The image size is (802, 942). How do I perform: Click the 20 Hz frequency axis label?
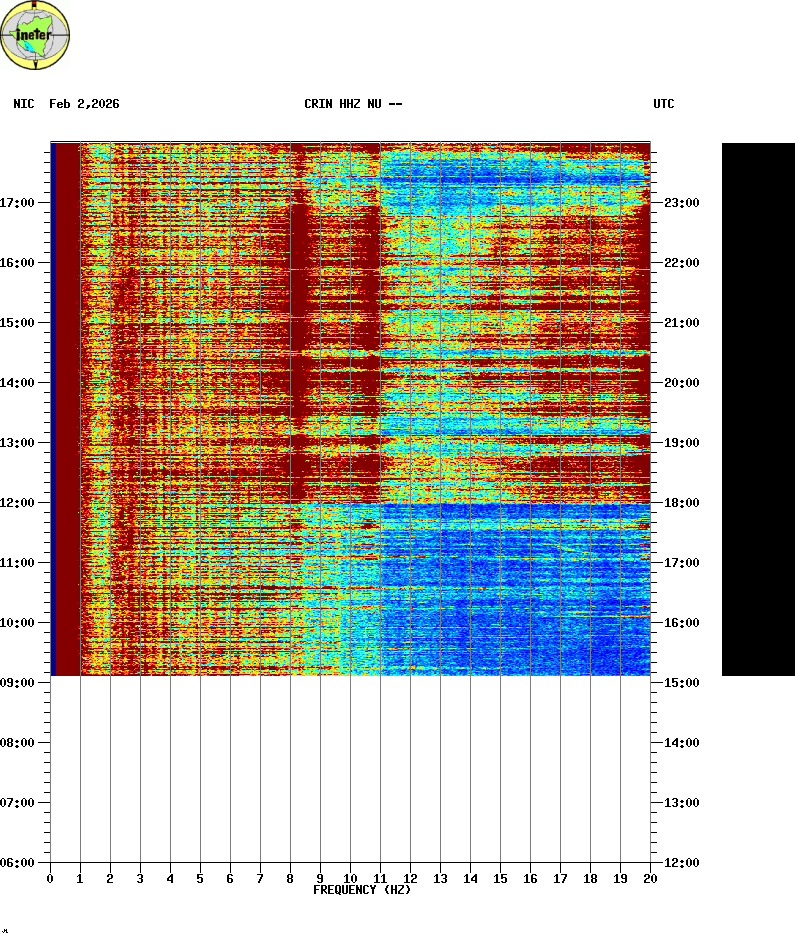click(650, 879)
